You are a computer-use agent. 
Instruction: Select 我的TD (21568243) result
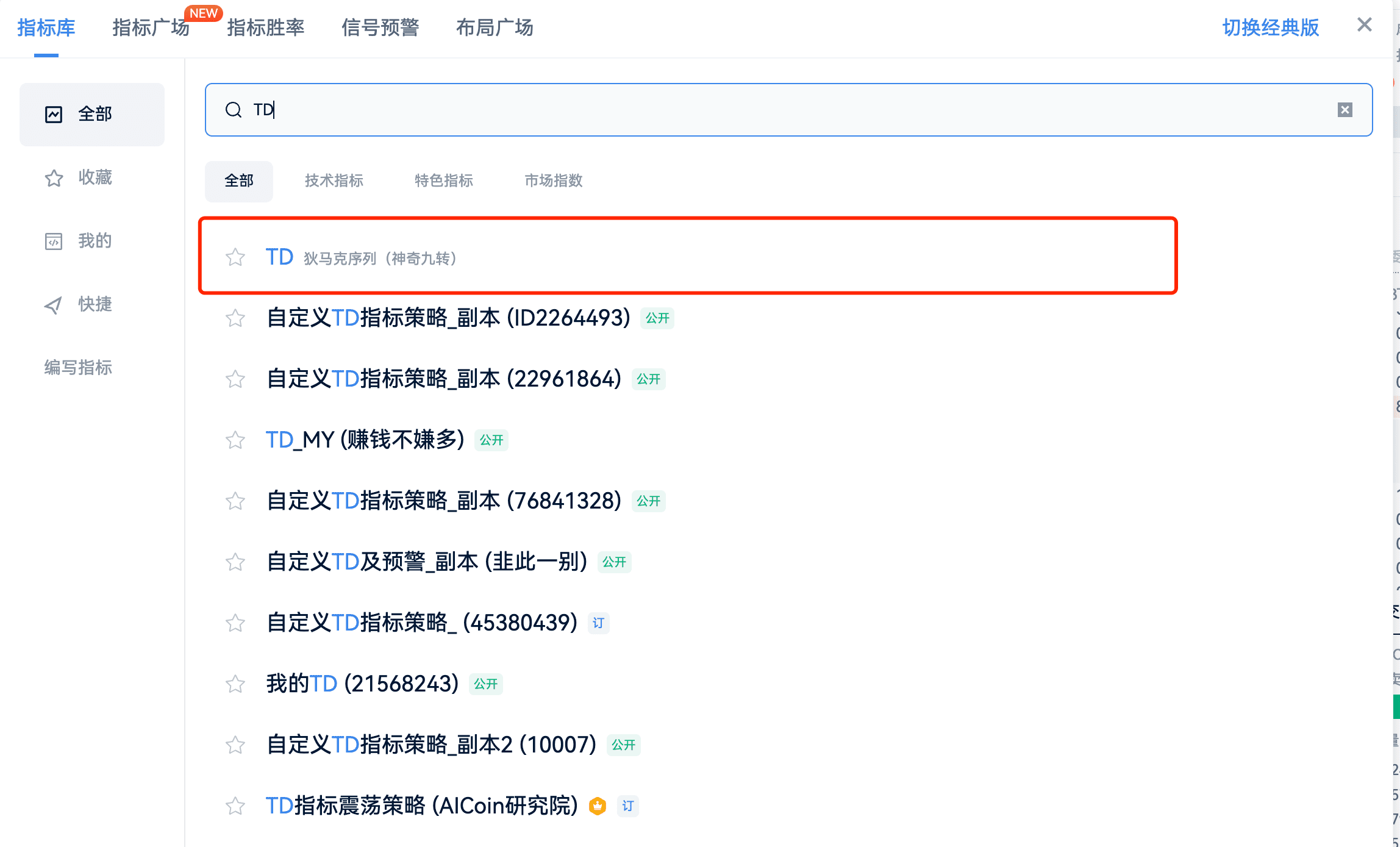(363, 684)
